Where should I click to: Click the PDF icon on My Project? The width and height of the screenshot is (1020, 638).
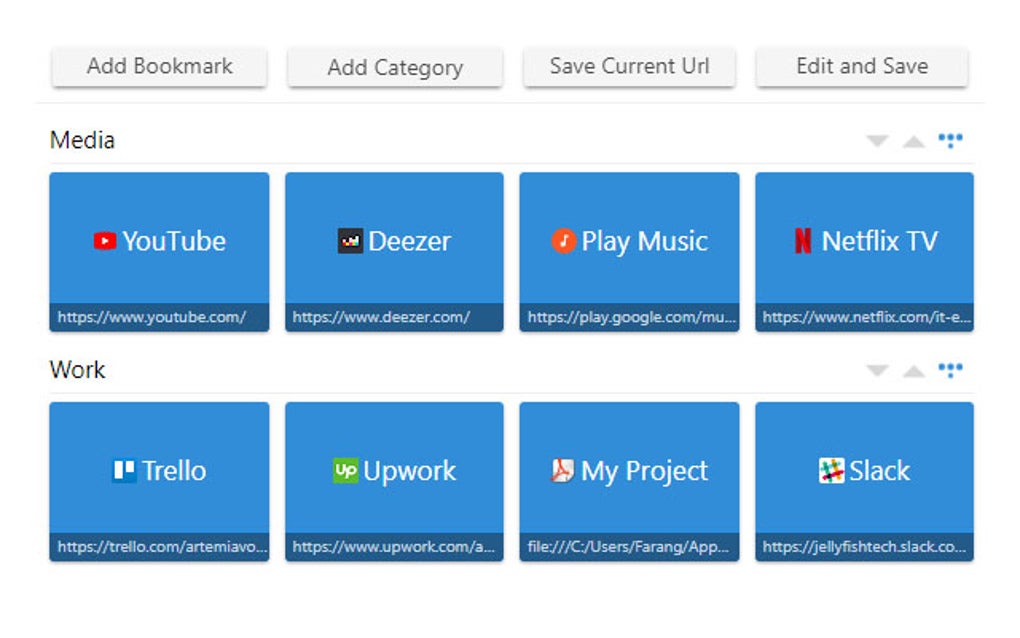click(x=561, y=470)
